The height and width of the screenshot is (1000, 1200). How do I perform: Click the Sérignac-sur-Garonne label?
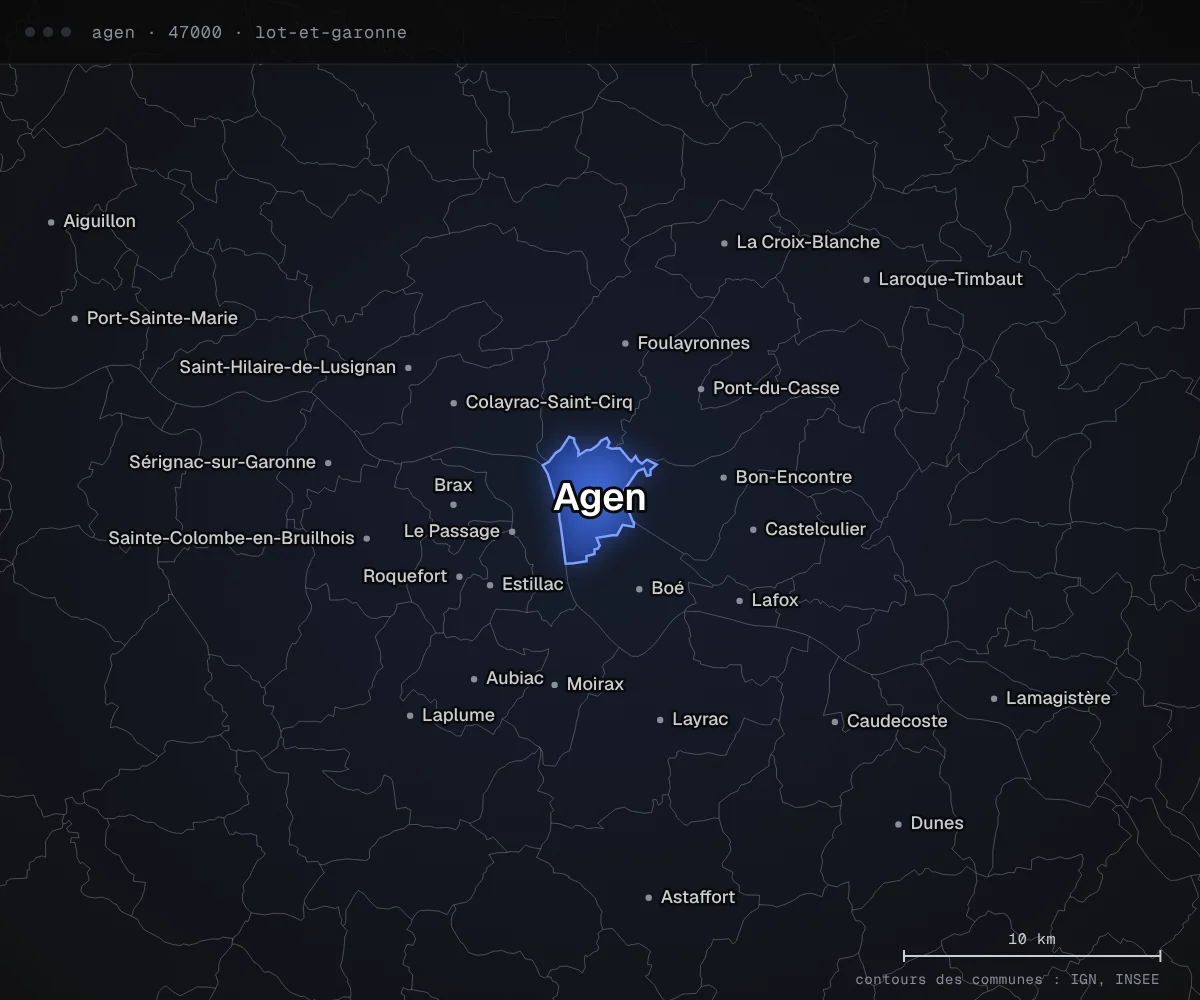[x=222, y=462]
